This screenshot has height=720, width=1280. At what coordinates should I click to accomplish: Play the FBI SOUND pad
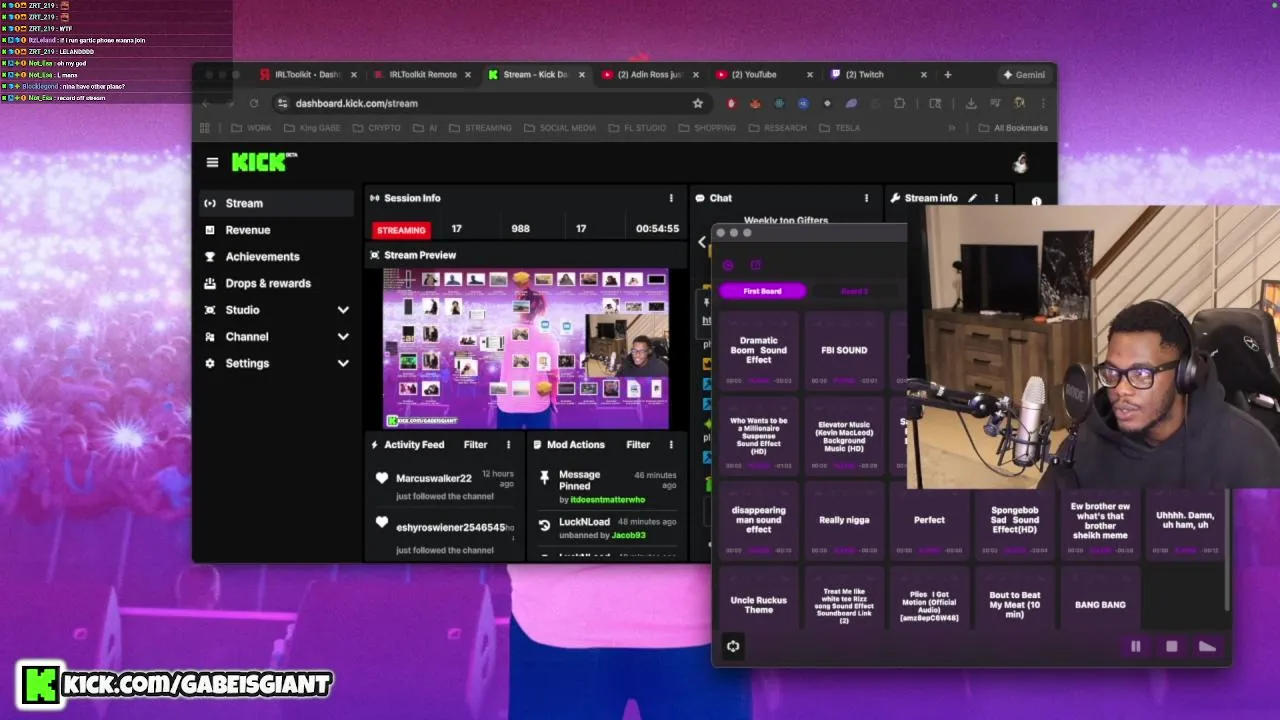tap(844, 350)
